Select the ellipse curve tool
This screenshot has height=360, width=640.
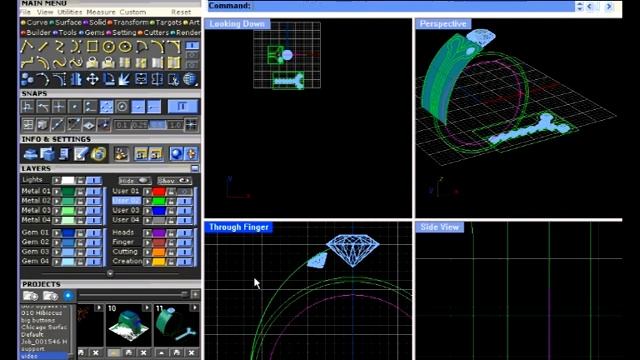tap(125, 47)
